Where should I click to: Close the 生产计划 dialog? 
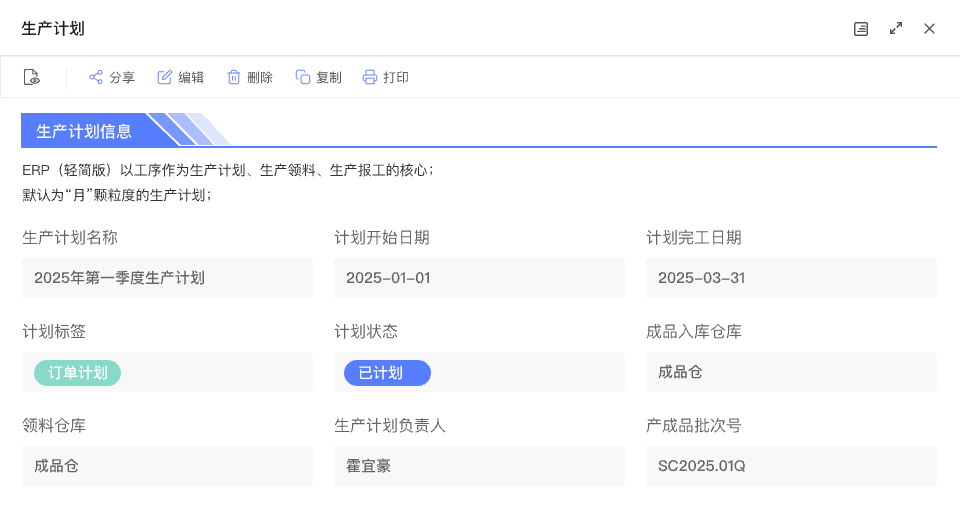929,29
